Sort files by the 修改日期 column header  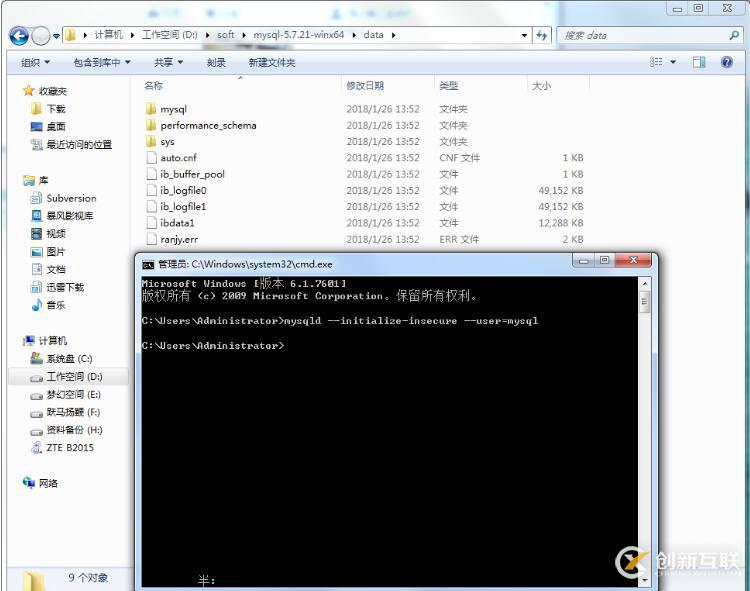point(365,86)
